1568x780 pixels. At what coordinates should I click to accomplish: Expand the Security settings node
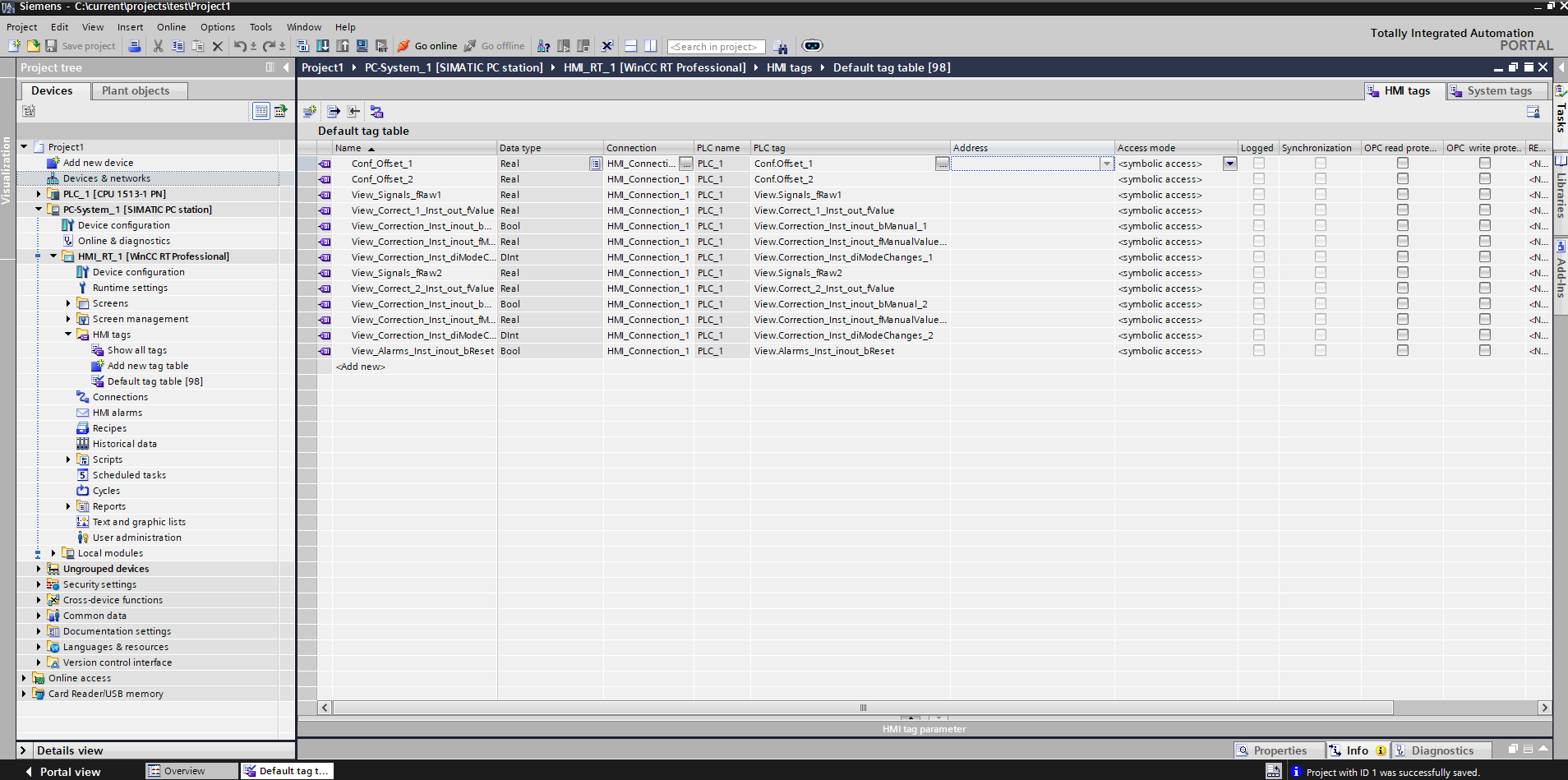[39, 584]
